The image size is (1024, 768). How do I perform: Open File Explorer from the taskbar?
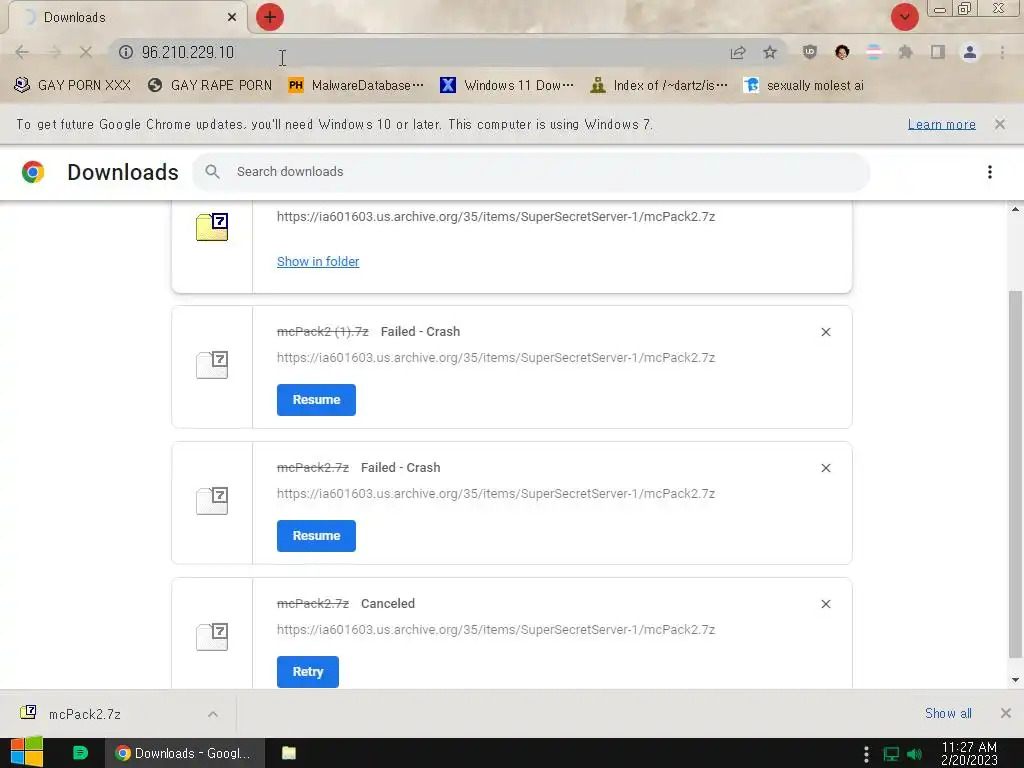289,753
